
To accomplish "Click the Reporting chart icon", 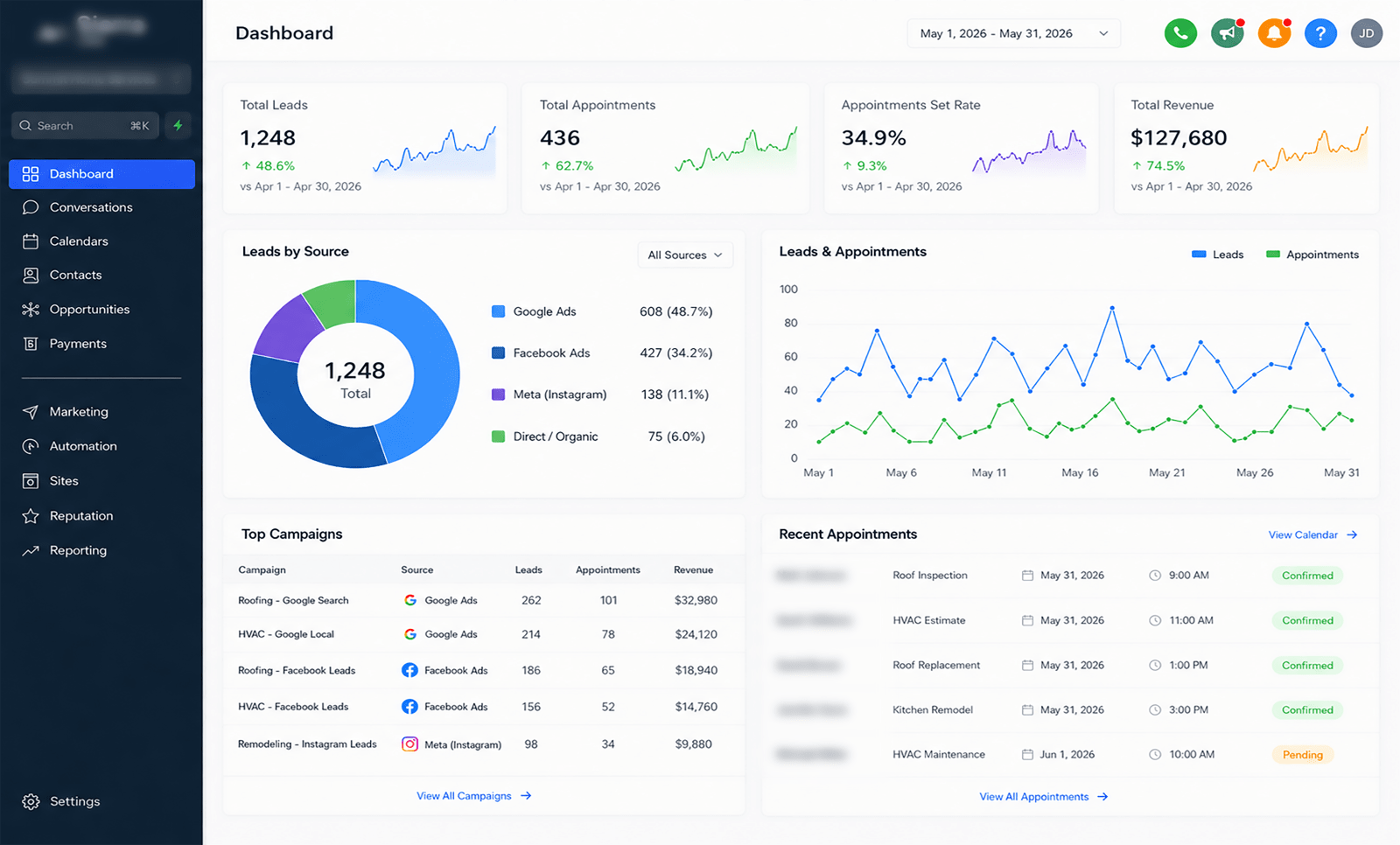I will (31, 550).
